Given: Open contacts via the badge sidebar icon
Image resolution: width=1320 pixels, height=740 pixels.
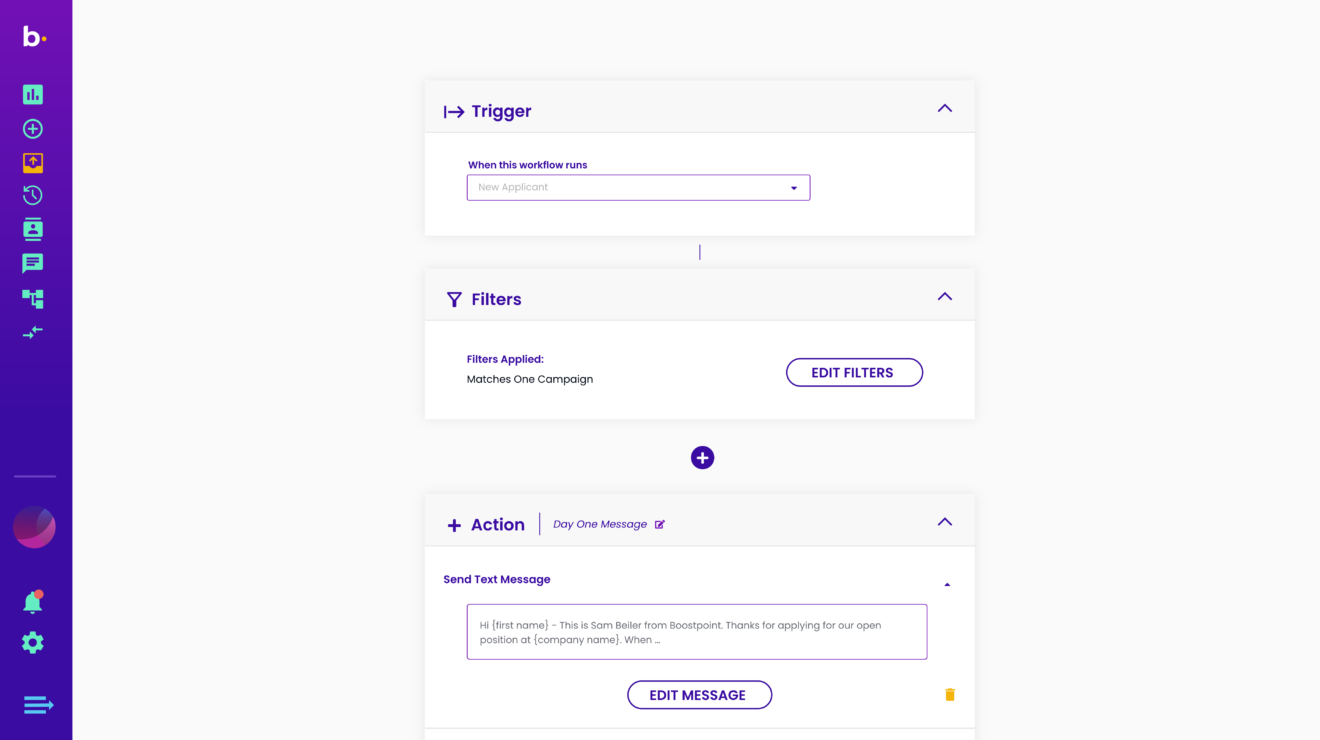Looking at the screenshot, I should pos(32,228).
